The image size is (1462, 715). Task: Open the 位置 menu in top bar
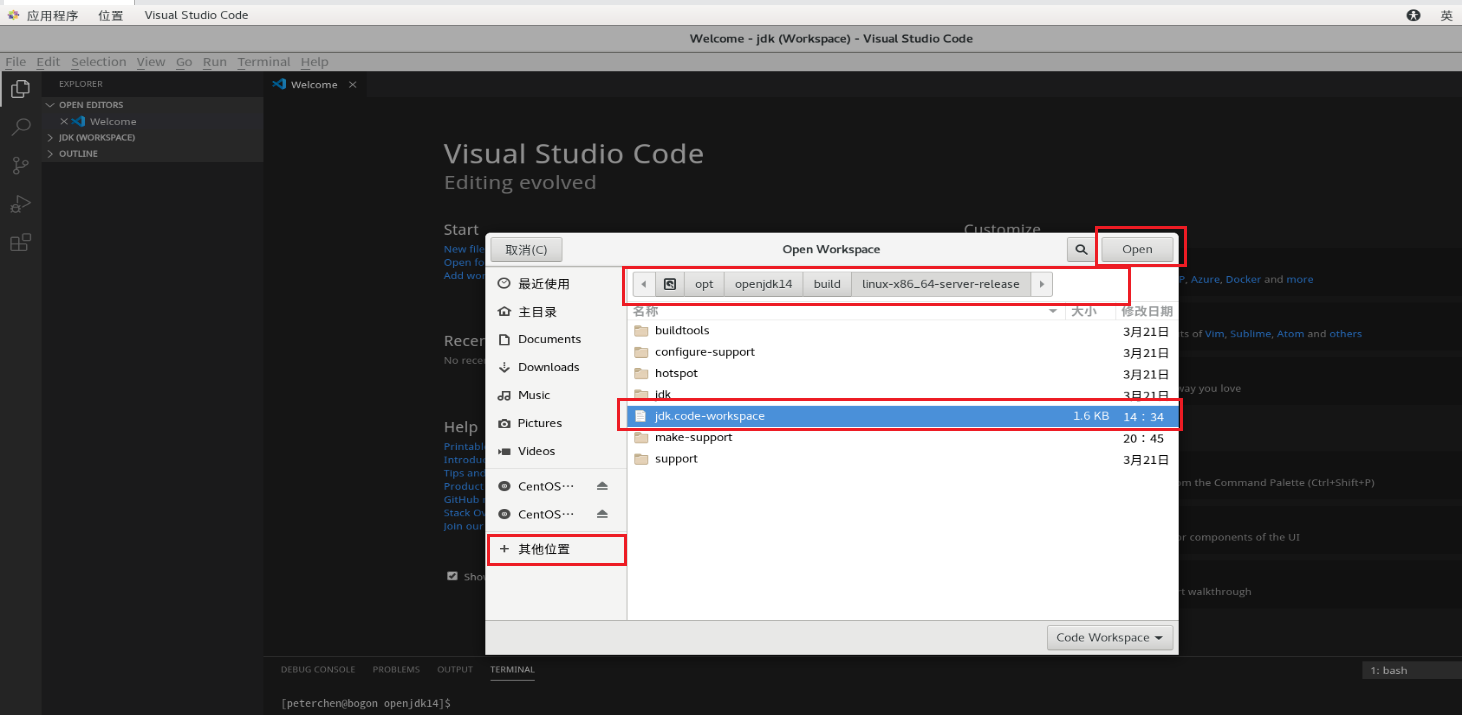[111, 15]
